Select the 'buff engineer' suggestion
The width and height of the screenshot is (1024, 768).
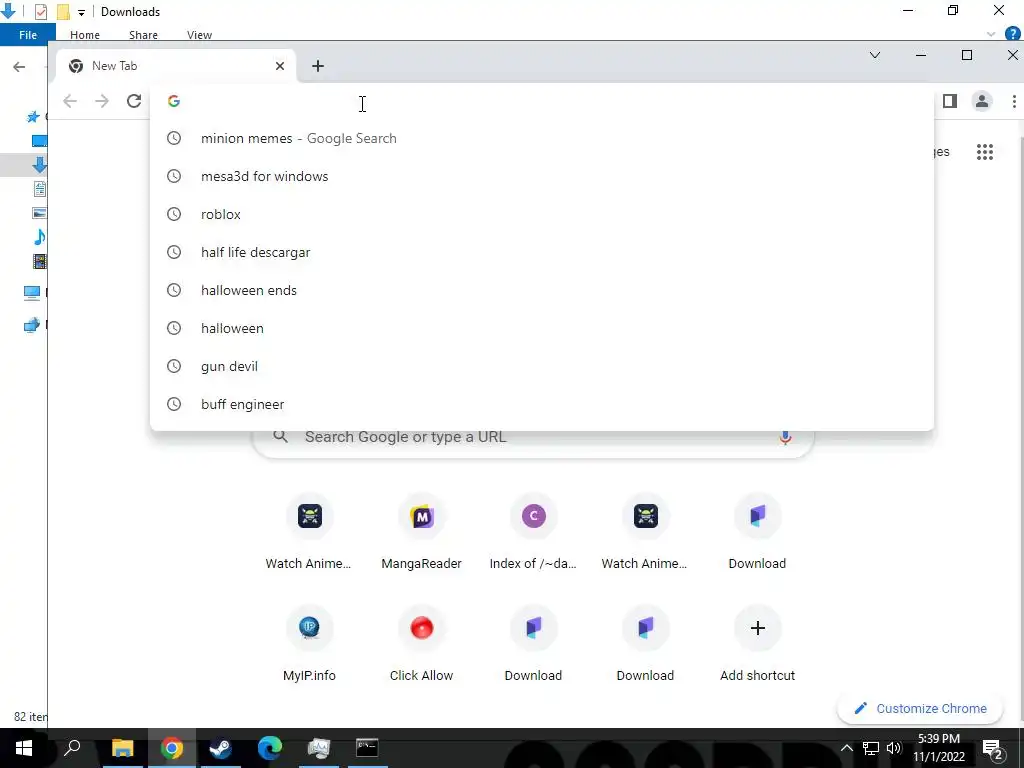[542, 404]
